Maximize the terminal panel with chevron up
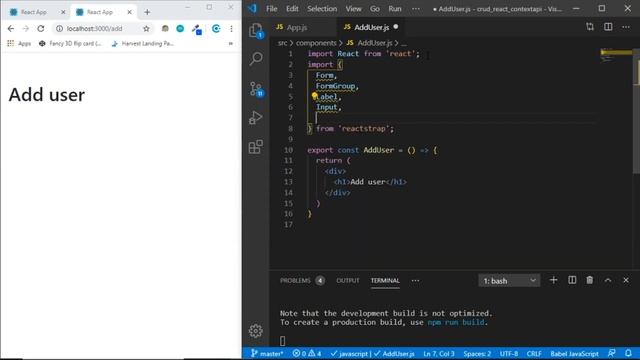 coord(608,280)
